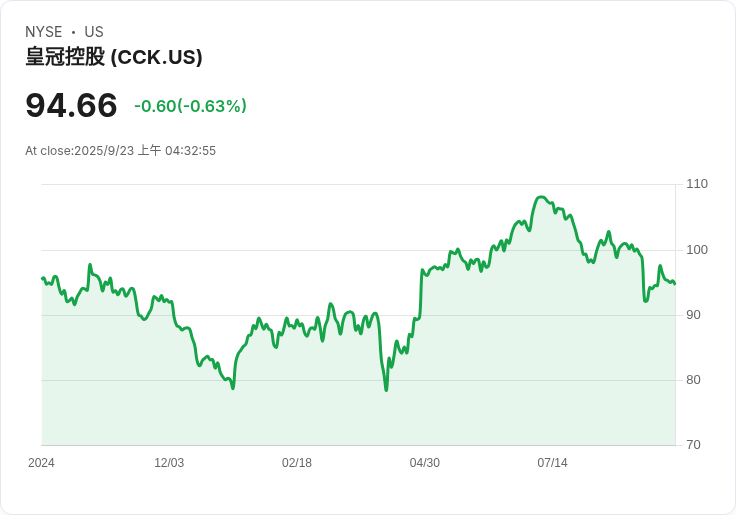The width and height of the screenshot is (736, 515).
Task: Click the green -0.60(-0.63%) change value
Action: coord(190,106)
